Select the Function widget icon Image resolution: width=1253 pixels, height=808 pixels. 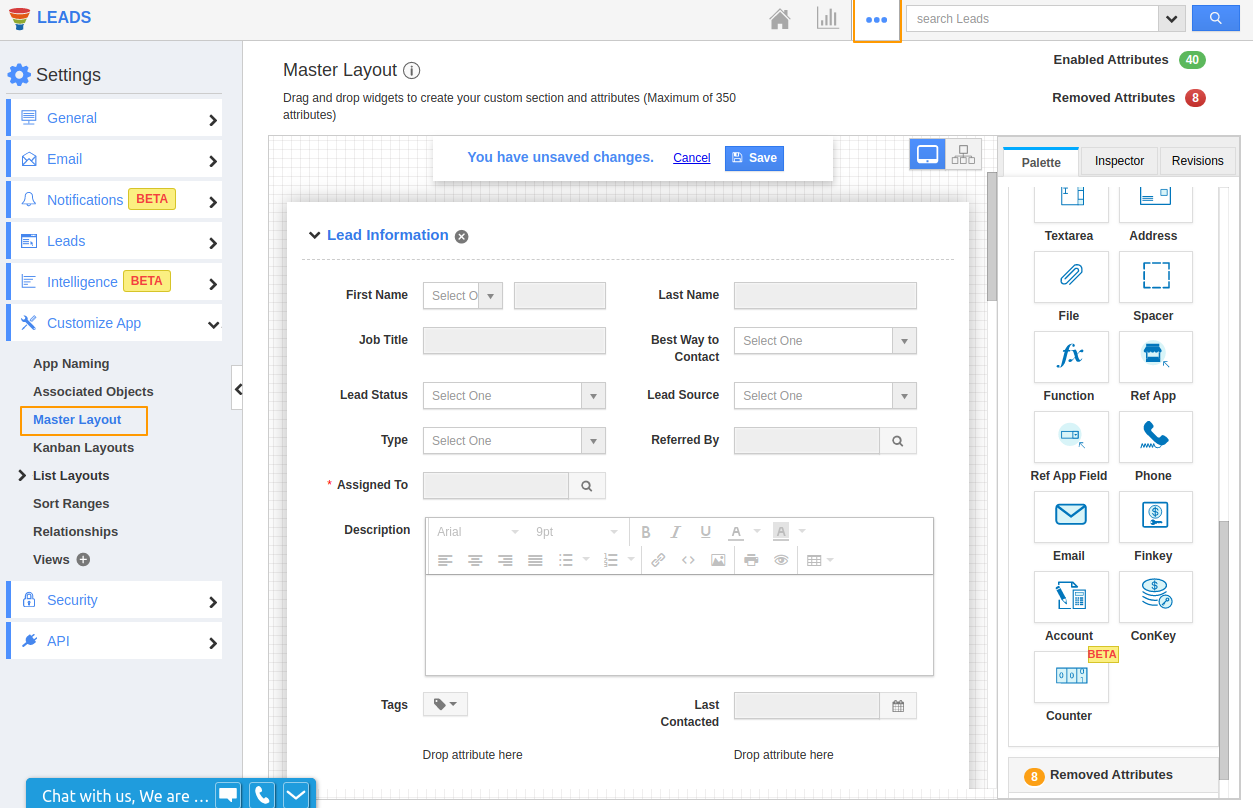point(1070,356)
